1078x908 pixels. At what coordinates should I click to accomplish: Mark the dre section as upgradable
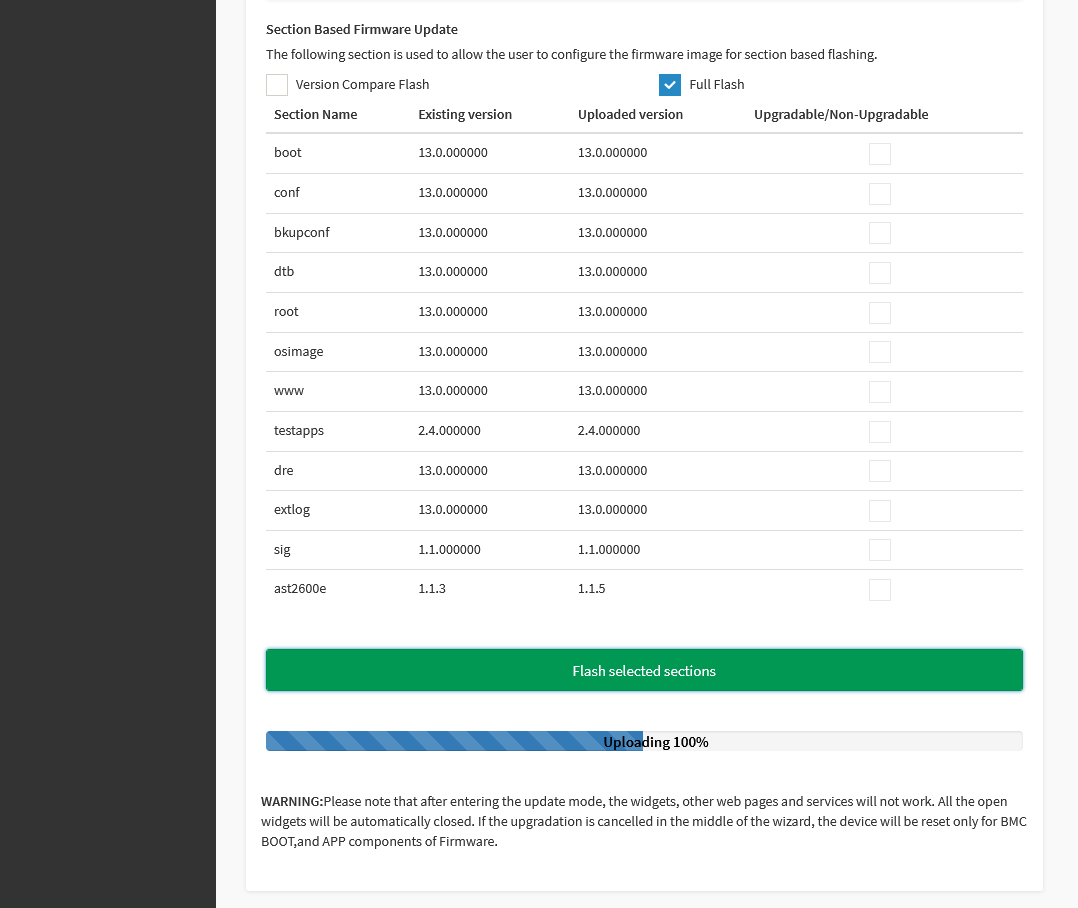pos(879,471)
